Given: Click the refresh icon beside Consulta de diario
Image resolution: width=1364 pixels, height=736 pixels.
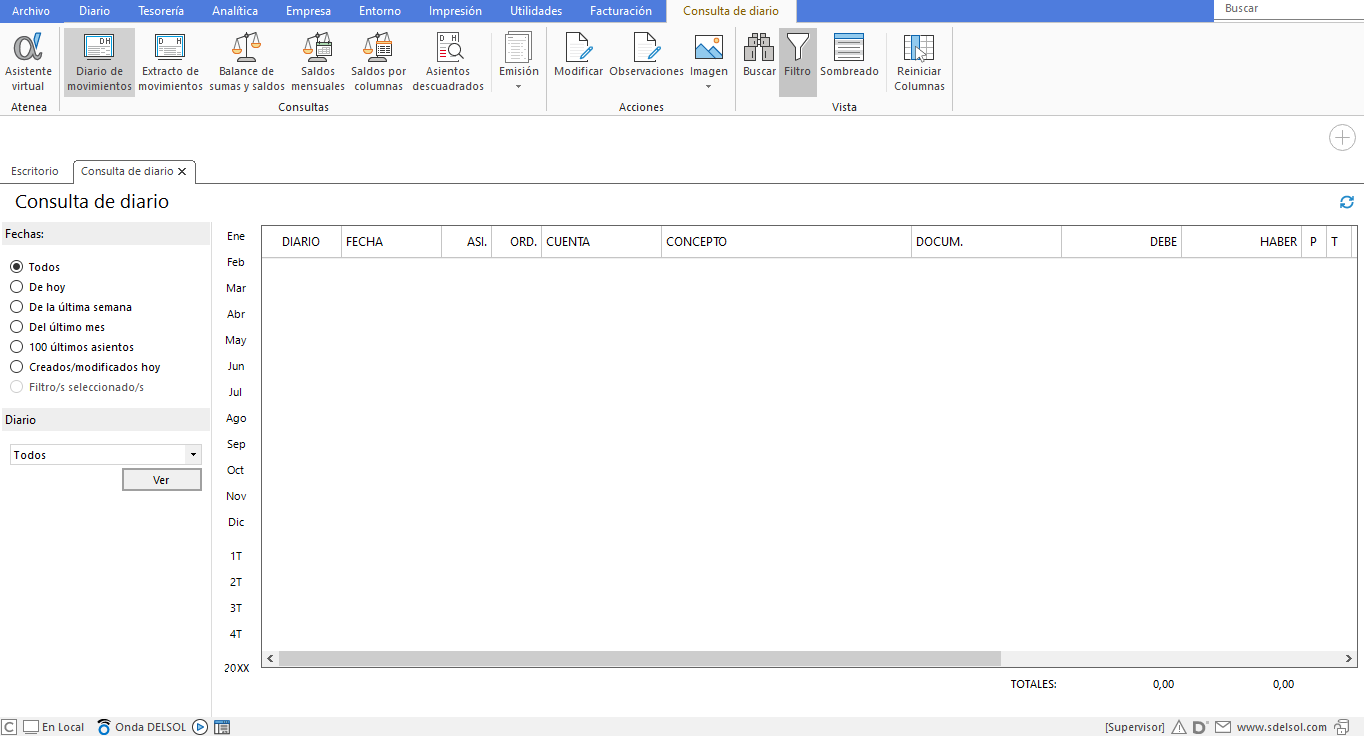Looking at the screenshot, I should coord(1347,202).
